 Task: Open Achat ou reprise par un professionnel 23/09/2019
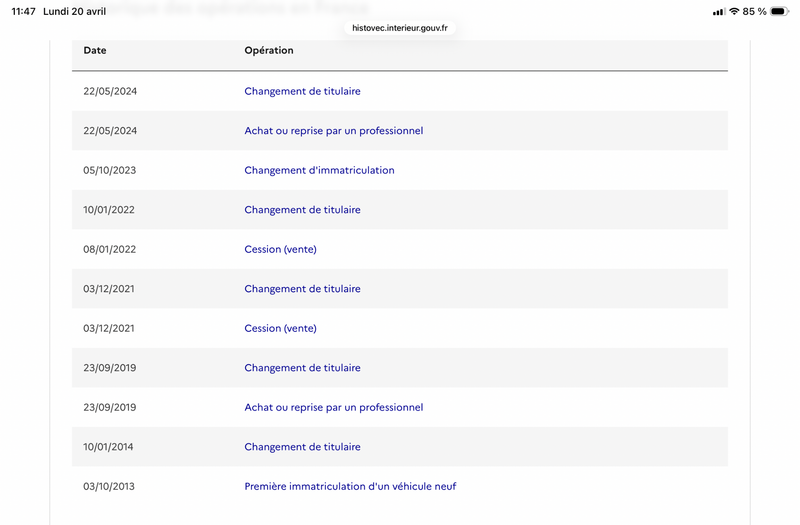[334, 407]
